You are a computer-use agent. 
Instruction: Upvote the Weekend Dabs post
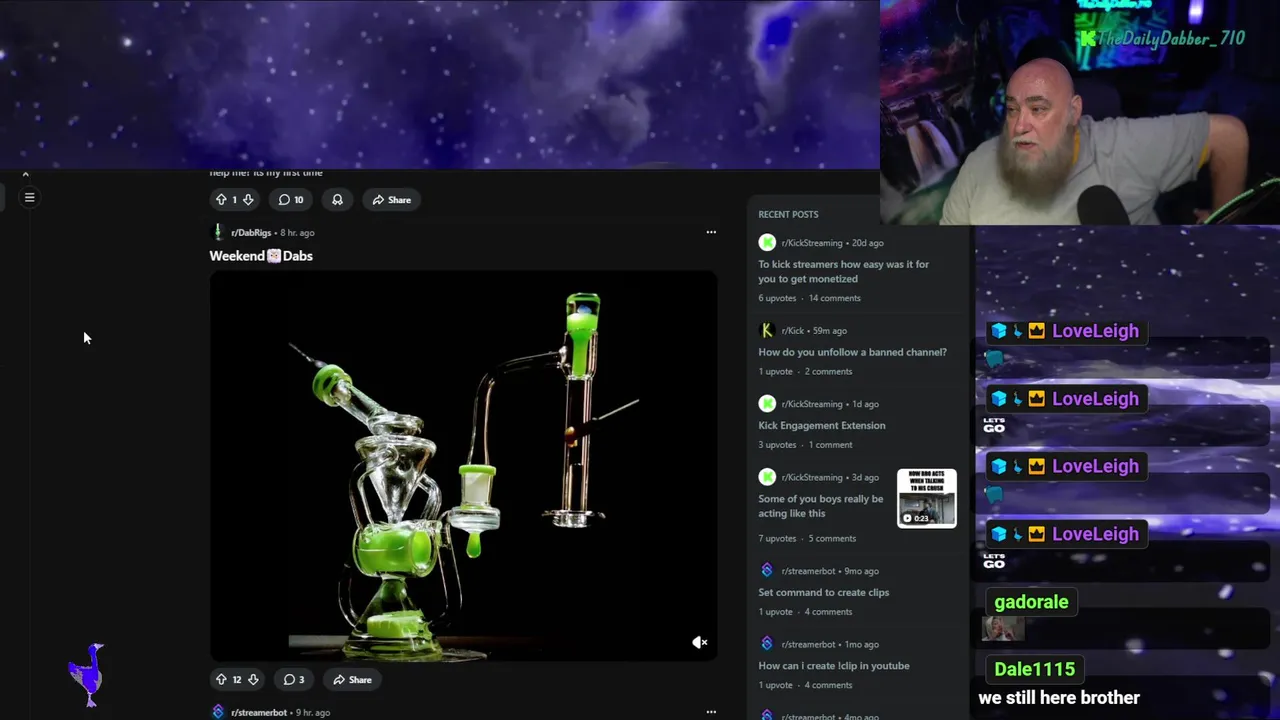point(221,680)
